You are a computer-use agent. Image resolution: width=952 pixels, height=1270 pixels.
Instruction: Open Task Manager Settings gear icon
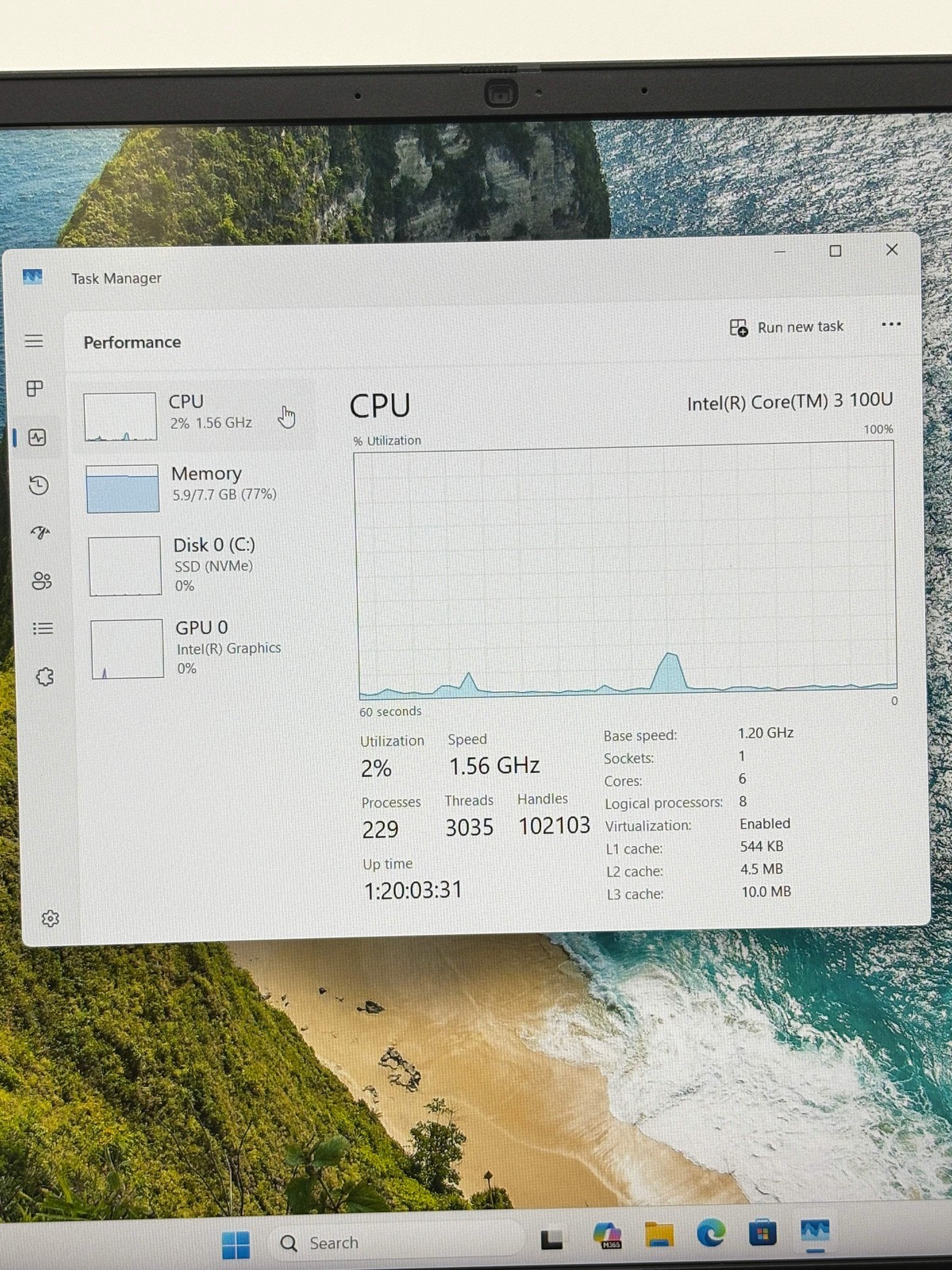point(50,918)
